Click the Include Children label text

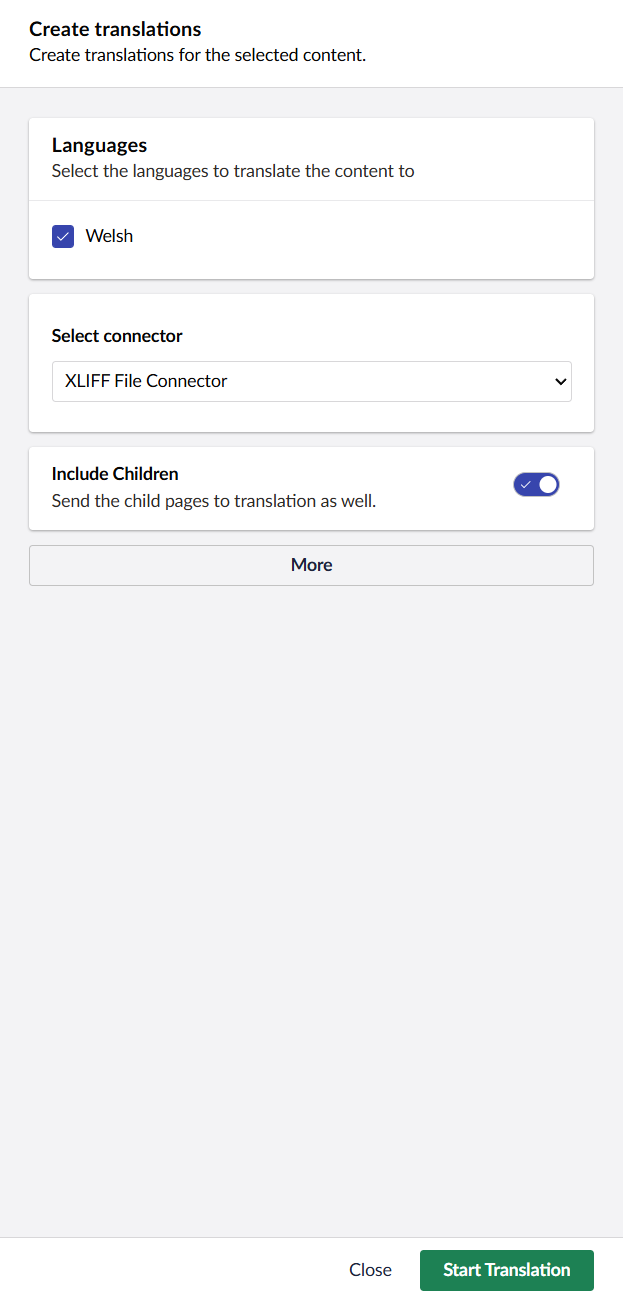pyautogui.click(x=115, y=473)
